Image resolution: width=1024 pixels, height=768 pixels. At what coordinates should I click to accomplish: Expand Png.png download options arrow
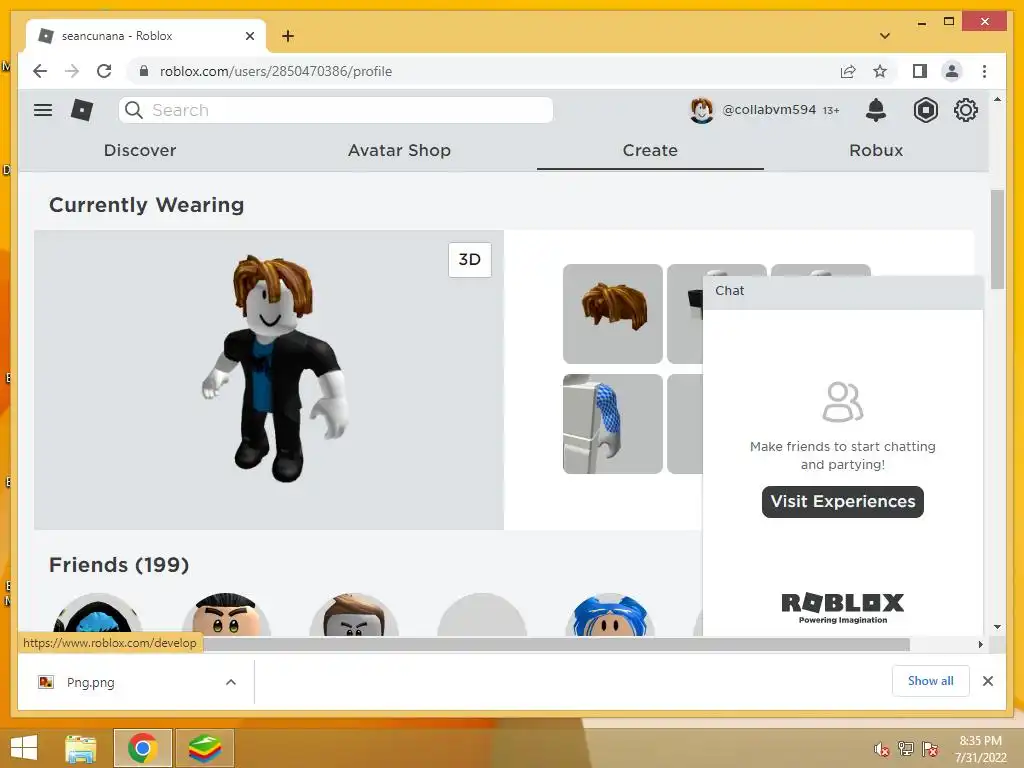tap(231, 682)
